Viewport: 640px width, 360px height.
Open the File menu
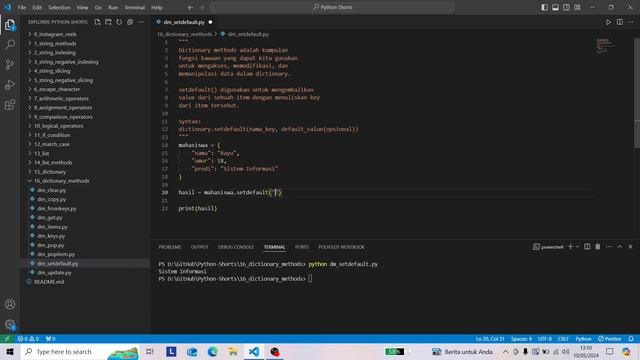(22, 7)
